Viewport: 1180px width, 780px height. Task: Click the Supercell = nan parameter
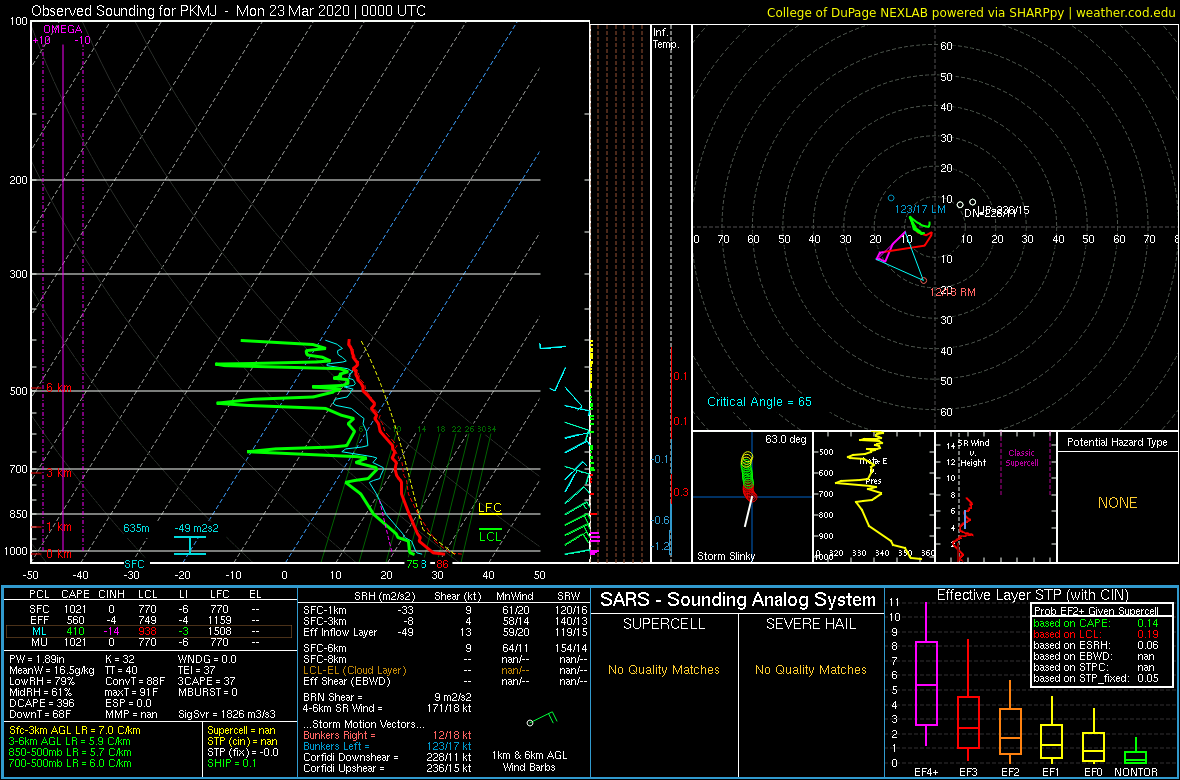pos(243,731)
